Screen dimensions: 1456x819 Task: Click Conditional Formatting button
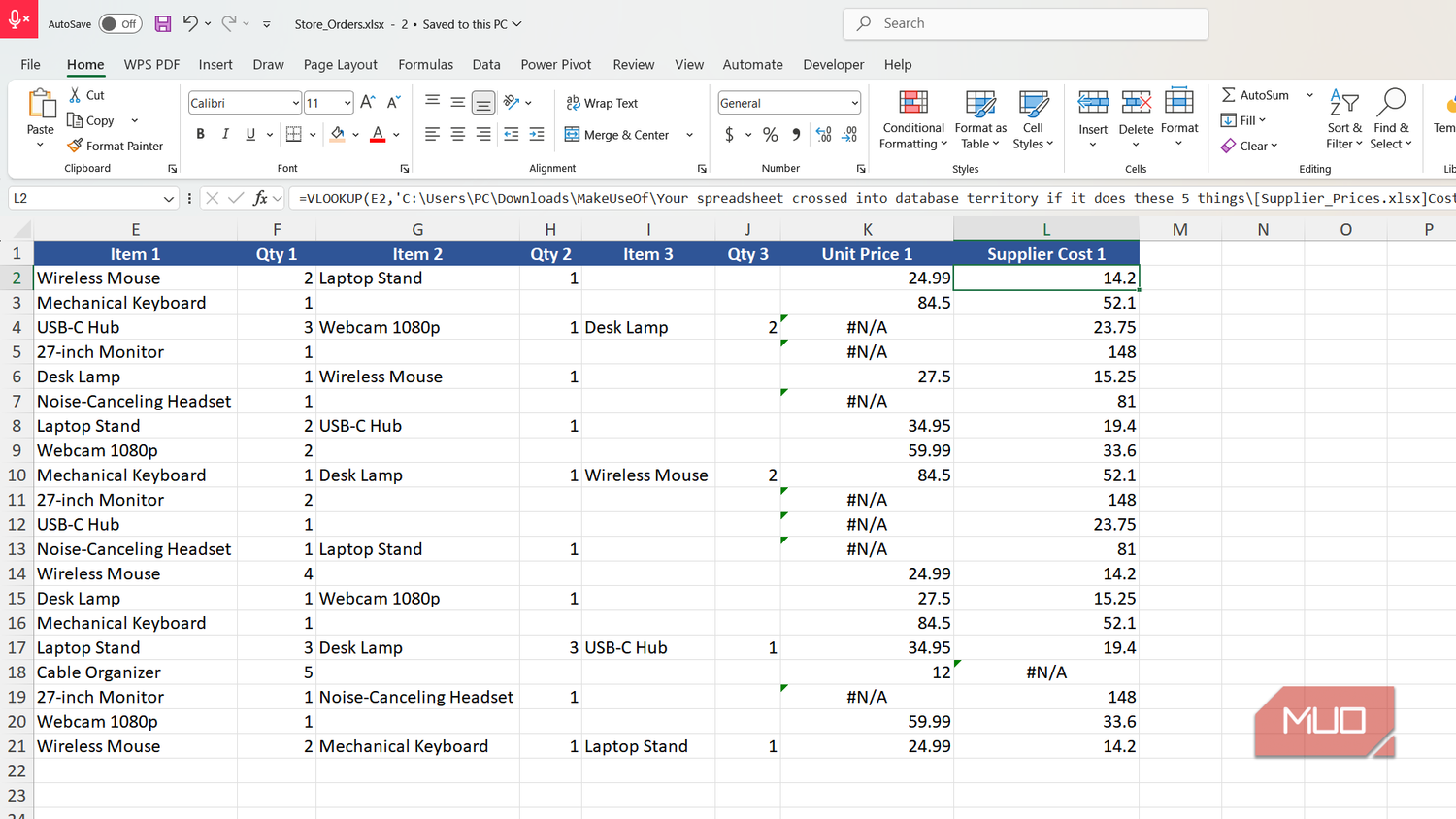coord(913,119)
